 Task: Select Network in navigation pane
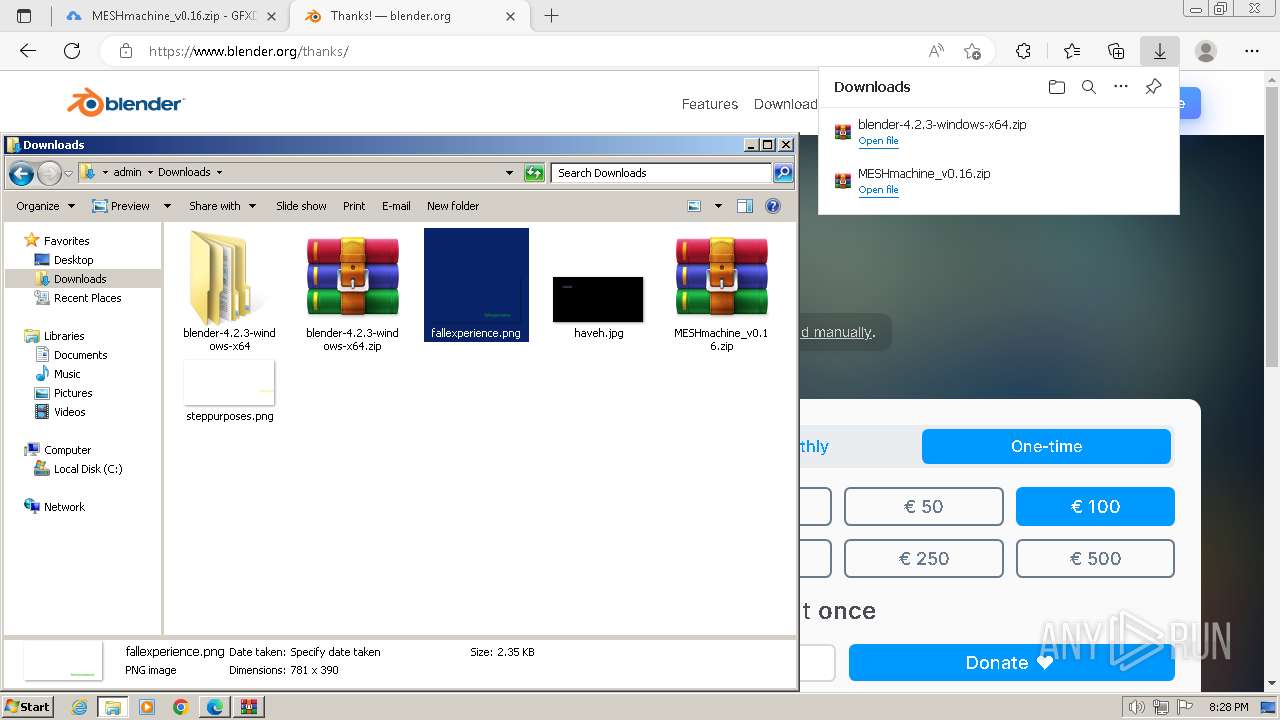[x=64, y=507]
